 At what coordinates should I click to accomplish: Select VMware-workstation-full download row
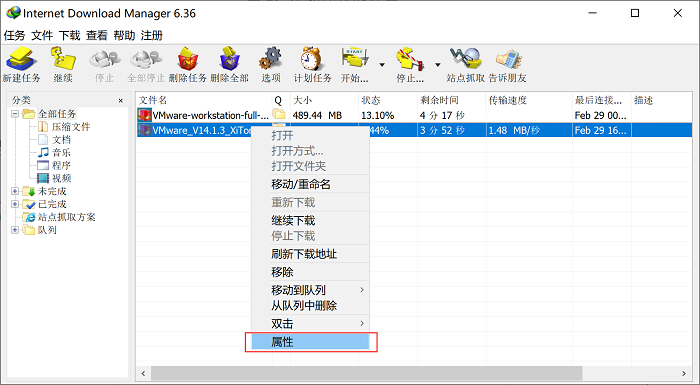click(414, 115)
